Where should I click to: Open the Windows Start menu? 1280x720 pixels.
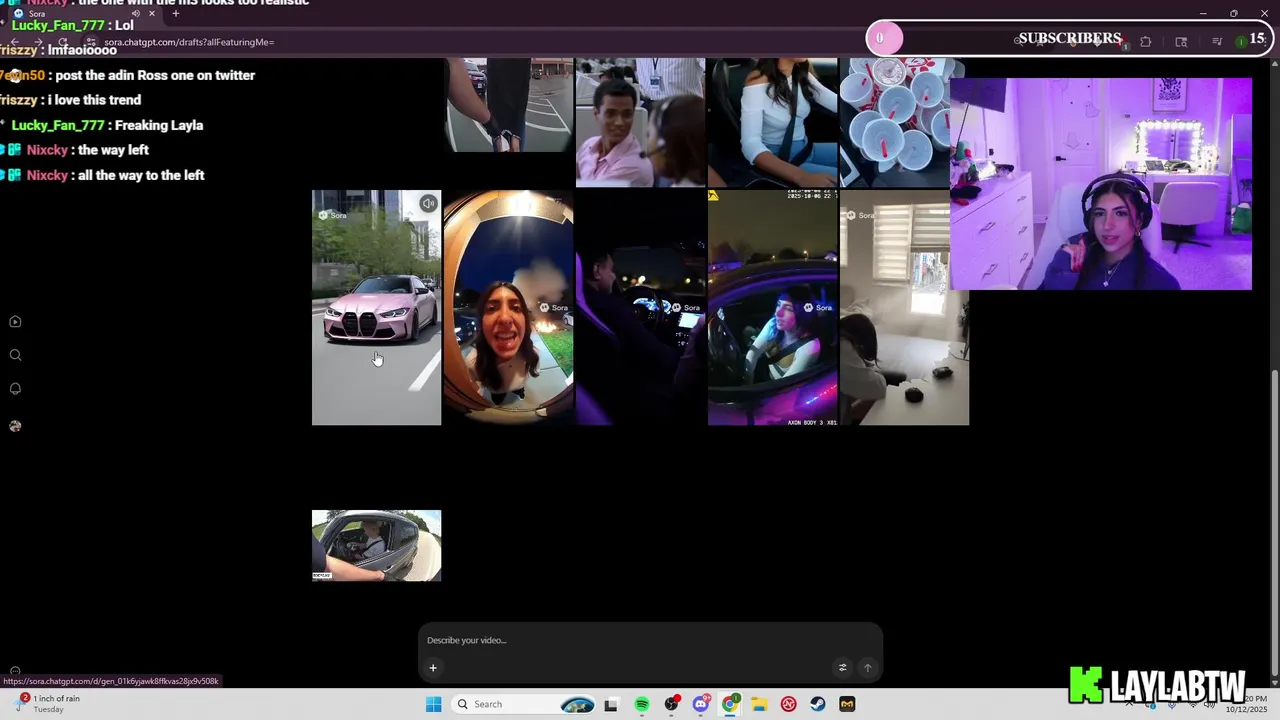433,704
